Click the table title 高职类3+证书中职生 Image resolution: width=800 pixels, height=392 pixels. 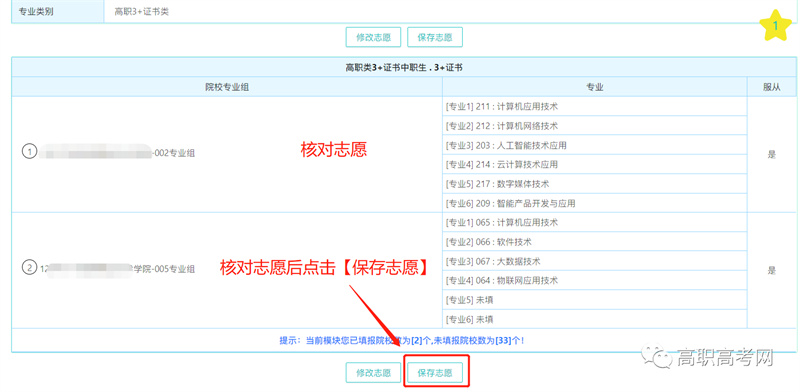(x=404, y=67)
